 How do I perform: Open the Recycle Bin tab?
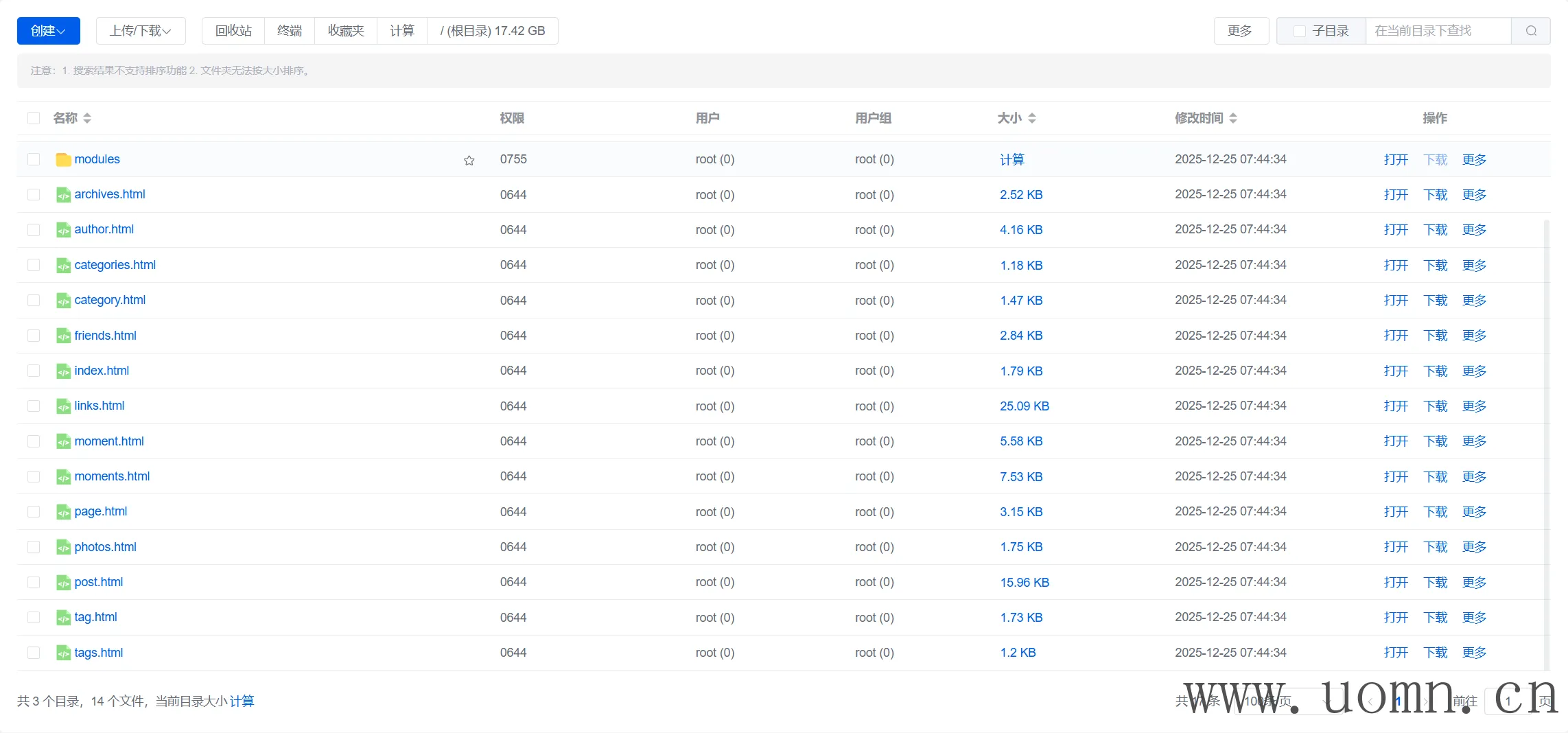pos(233,31)
